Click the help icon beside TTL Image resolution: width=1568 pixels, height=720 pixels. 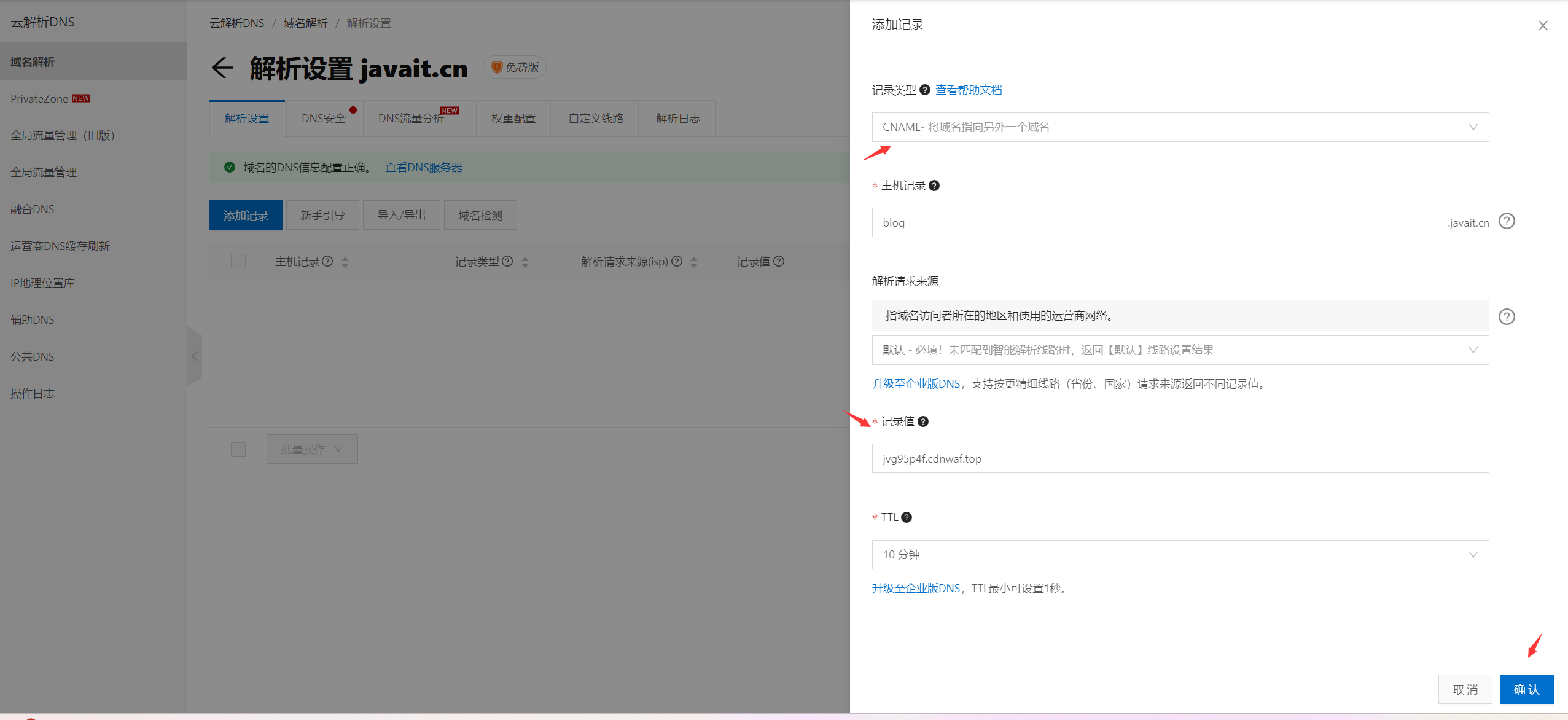coord(906,517)
